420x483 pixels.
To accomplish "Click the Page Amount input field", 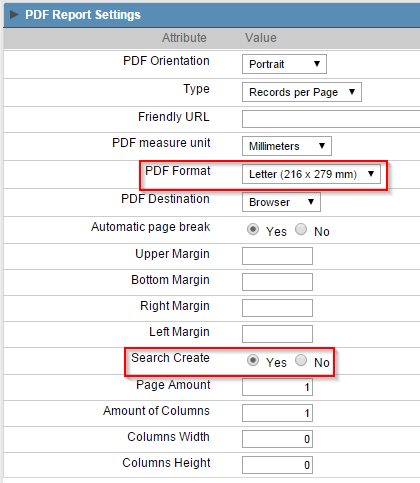I will (277, 387).
